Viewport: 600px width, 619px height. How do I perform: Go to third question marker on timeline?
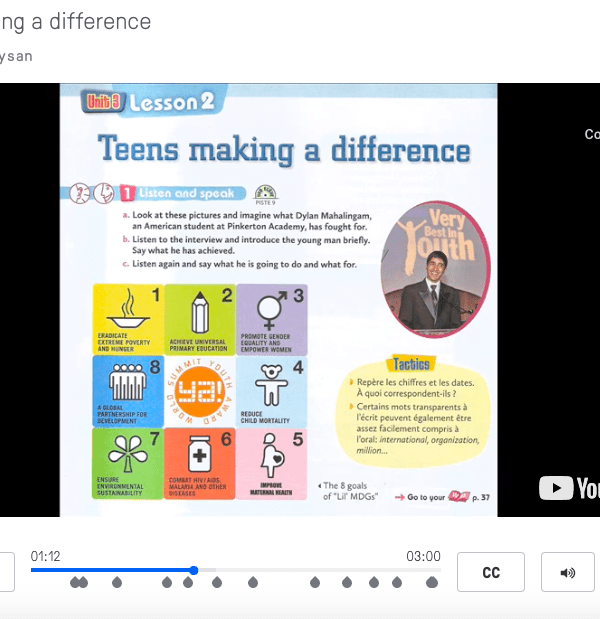point(117,582)
